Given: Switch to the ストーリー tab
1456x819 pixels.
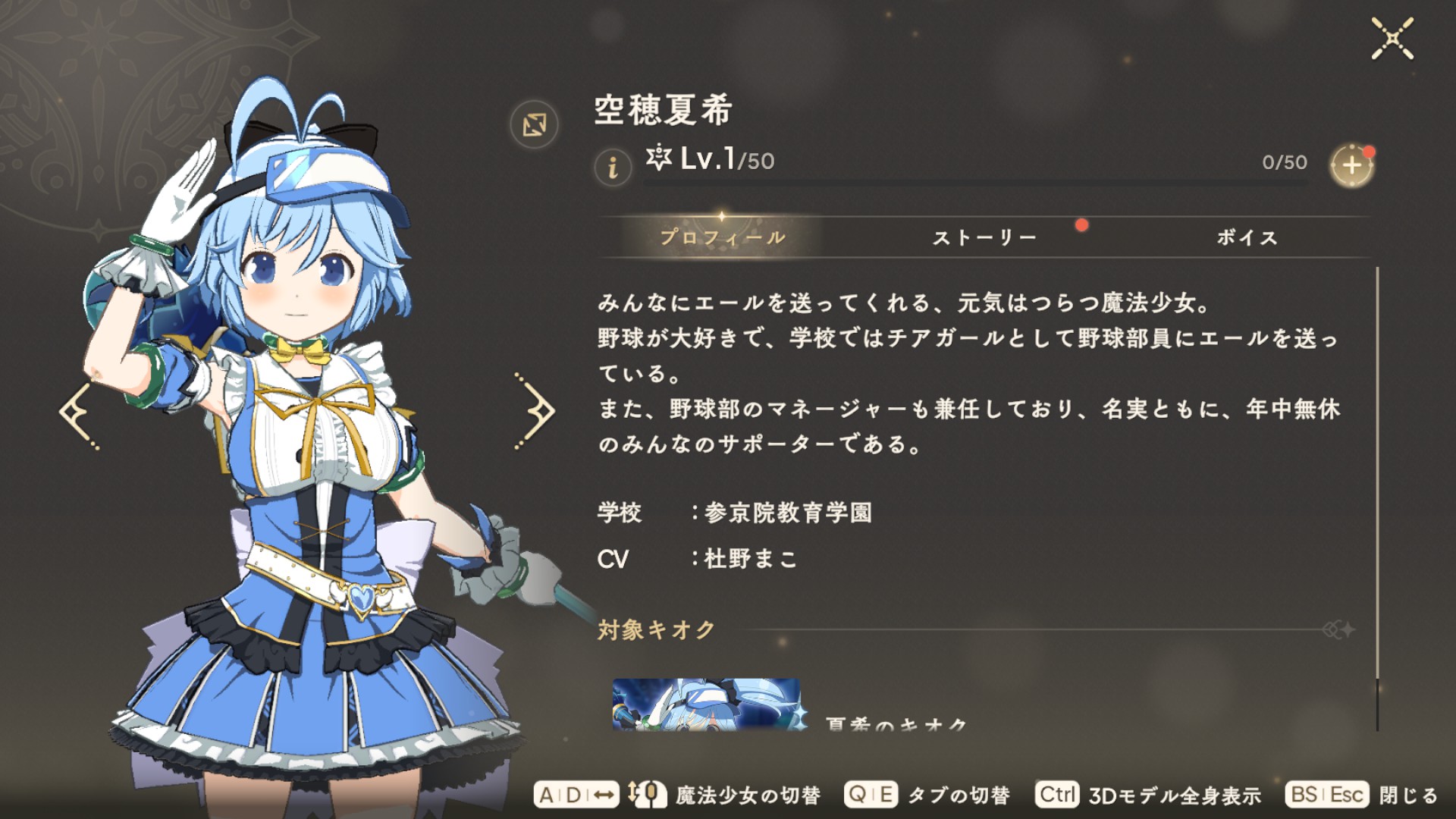Looking at the screenshot, I should pos(984,237).
